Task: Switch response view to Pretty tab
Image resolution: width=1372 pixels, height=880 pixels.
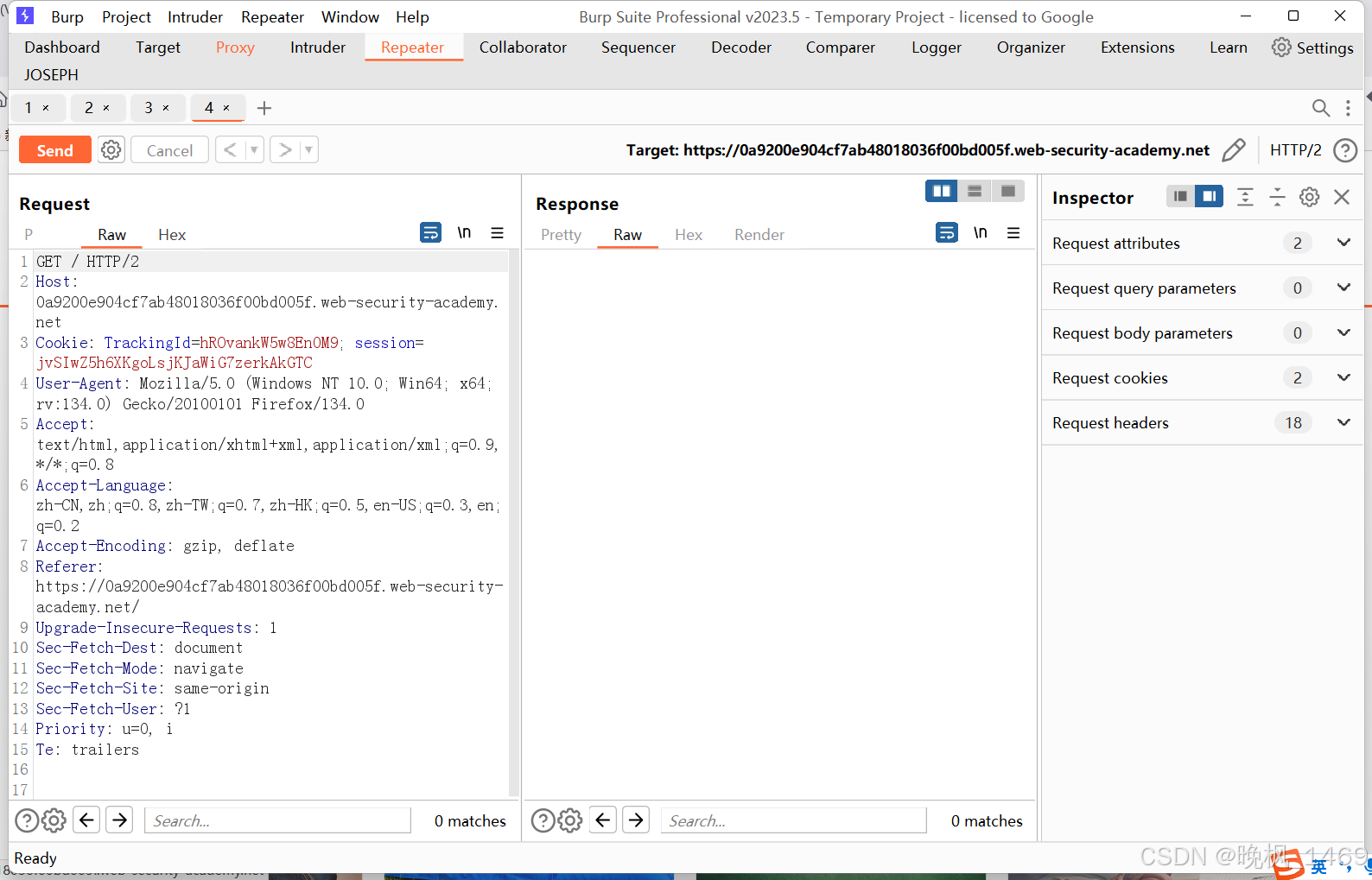Action: point(561,235)
